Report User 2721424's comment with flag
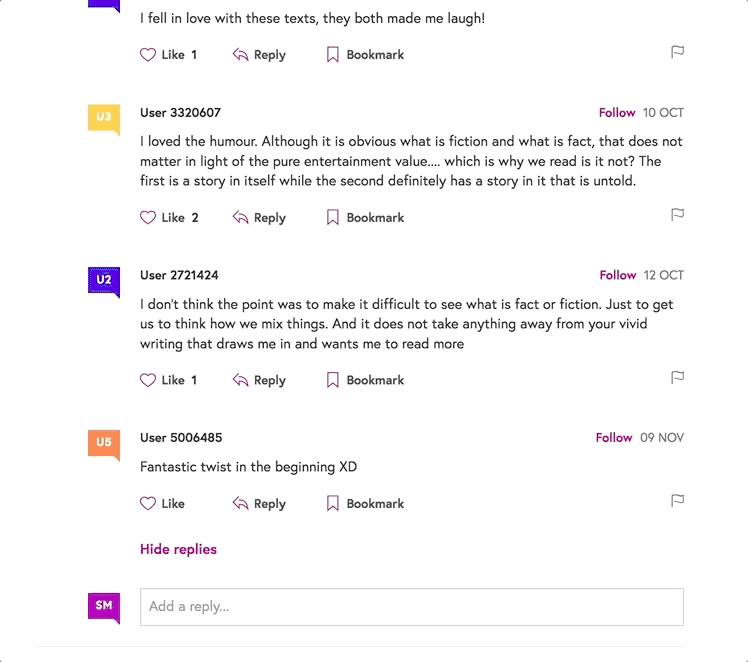Viewport: 748px width, 662px height. coord(677,378)
